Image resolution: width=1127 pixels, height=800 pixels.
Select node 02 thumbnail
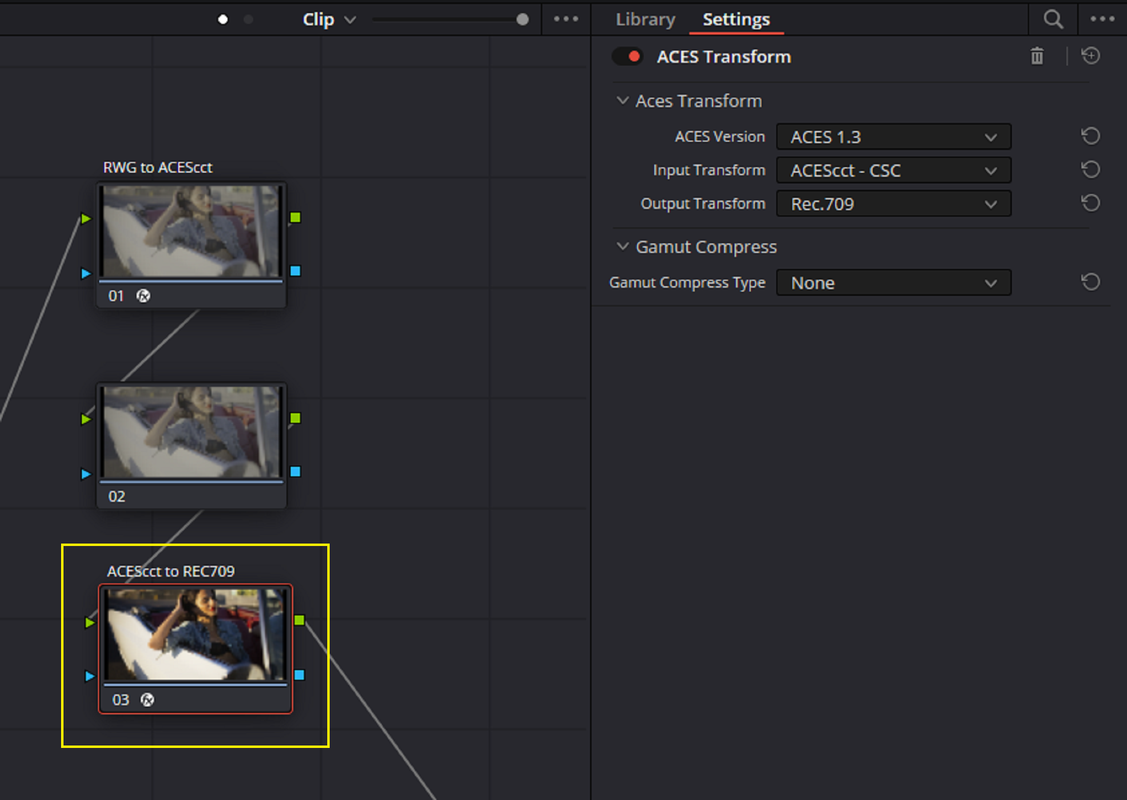coord(191,432)
